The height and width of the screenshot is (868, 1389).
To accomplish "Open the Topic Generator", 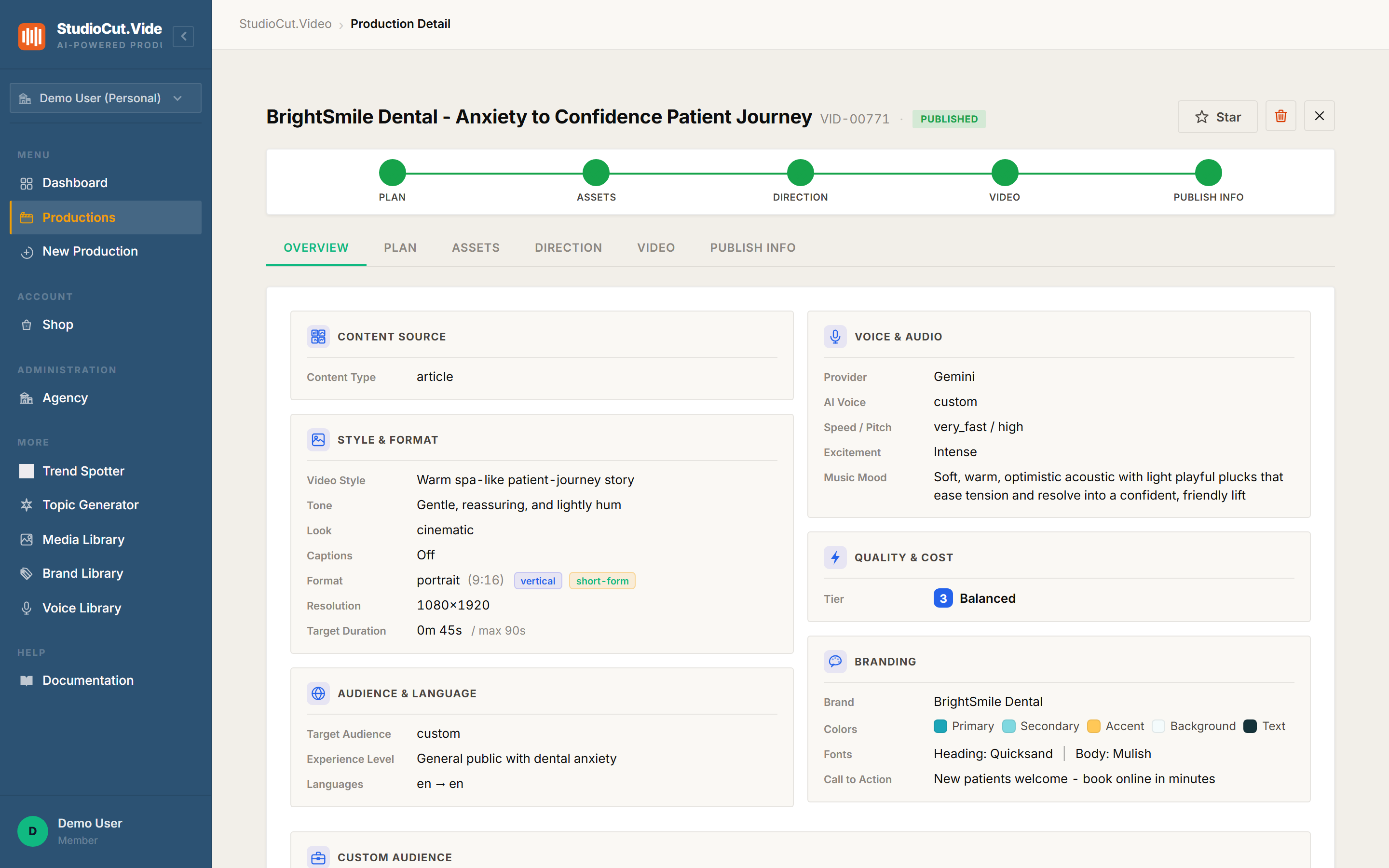I will coord(106,505).
